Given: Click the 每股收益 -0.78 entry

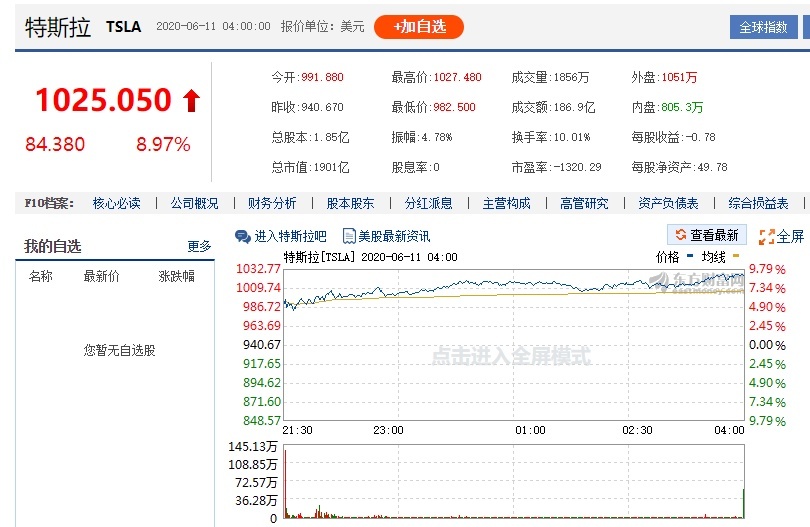Looking at the screenshot, I should coord(673,137).
